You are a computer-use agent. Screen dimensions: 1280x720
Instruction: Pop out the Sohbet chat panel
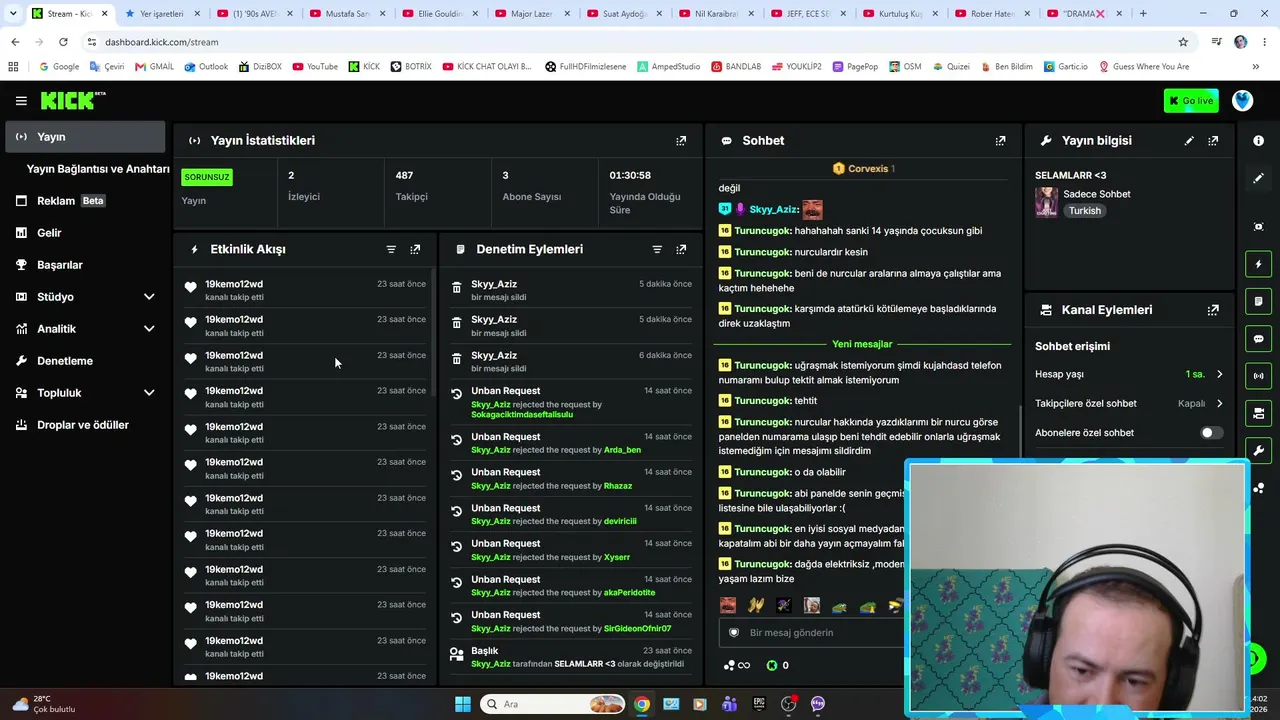[1000, 141]
